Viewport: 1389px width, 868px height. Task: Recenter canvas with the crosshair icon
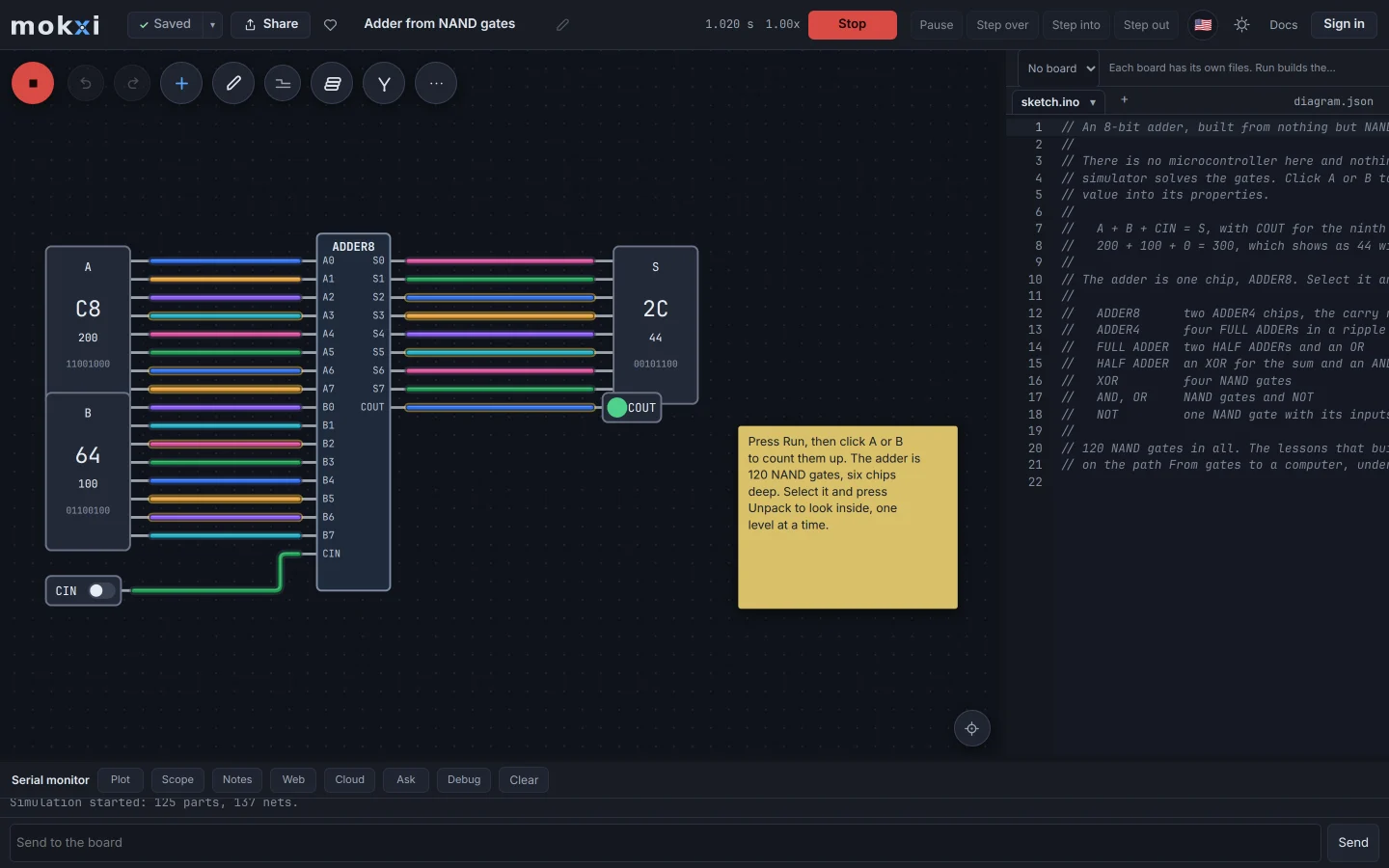click(x=972, y=728)
